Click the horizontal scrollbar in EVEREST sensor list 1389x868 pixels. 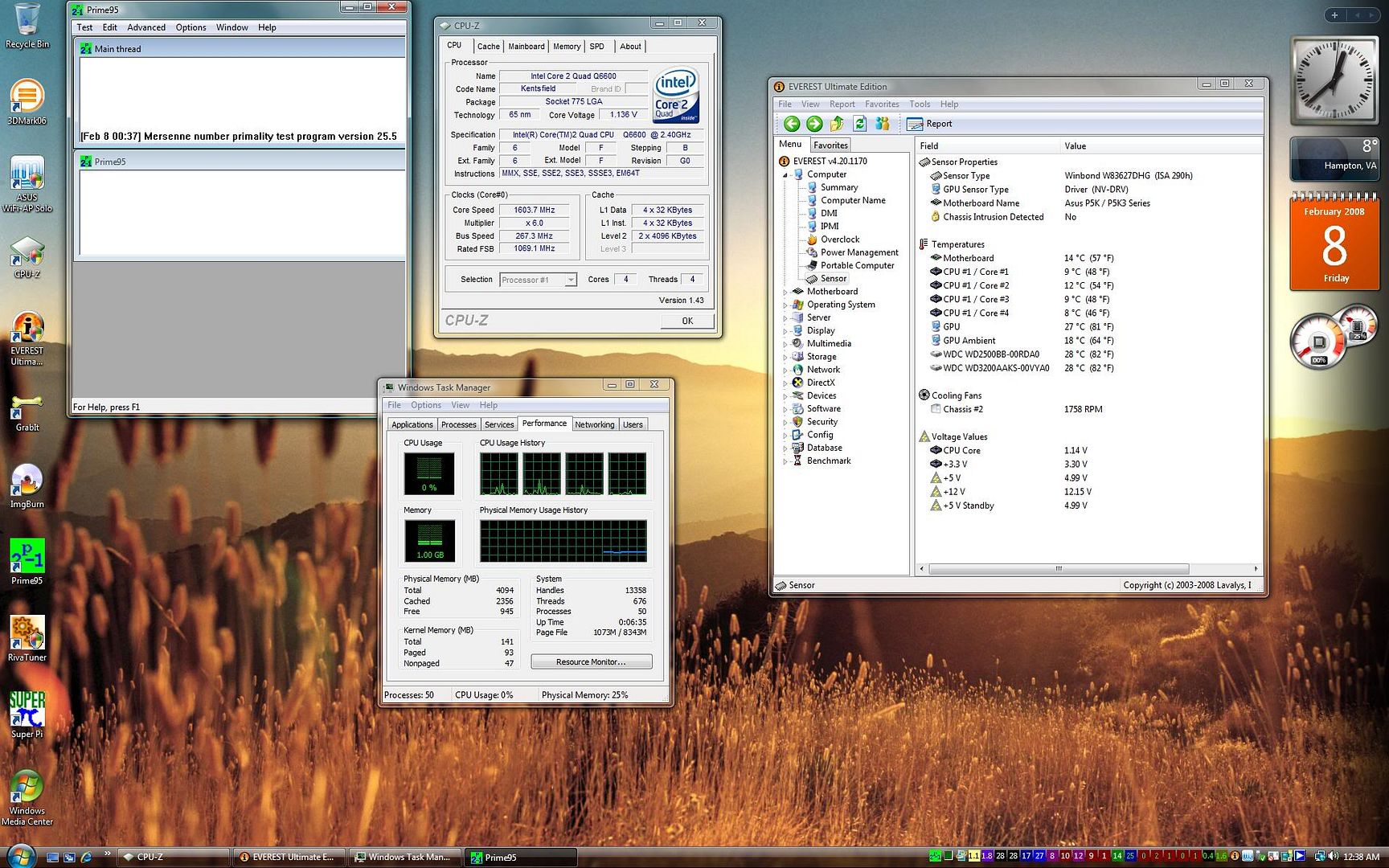pyautogui.click(x=1058, y=569)
